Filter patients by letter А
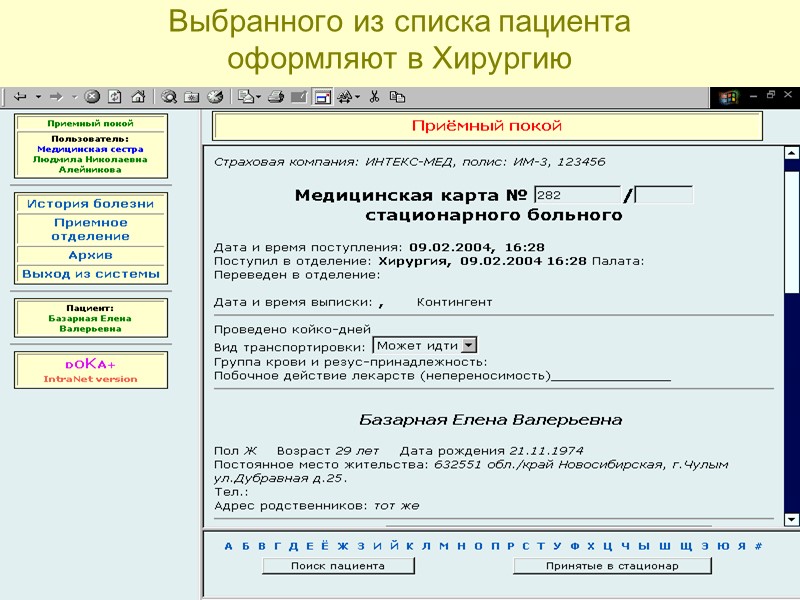This screenshot has height=600, width=800. [x=228, y=546]
